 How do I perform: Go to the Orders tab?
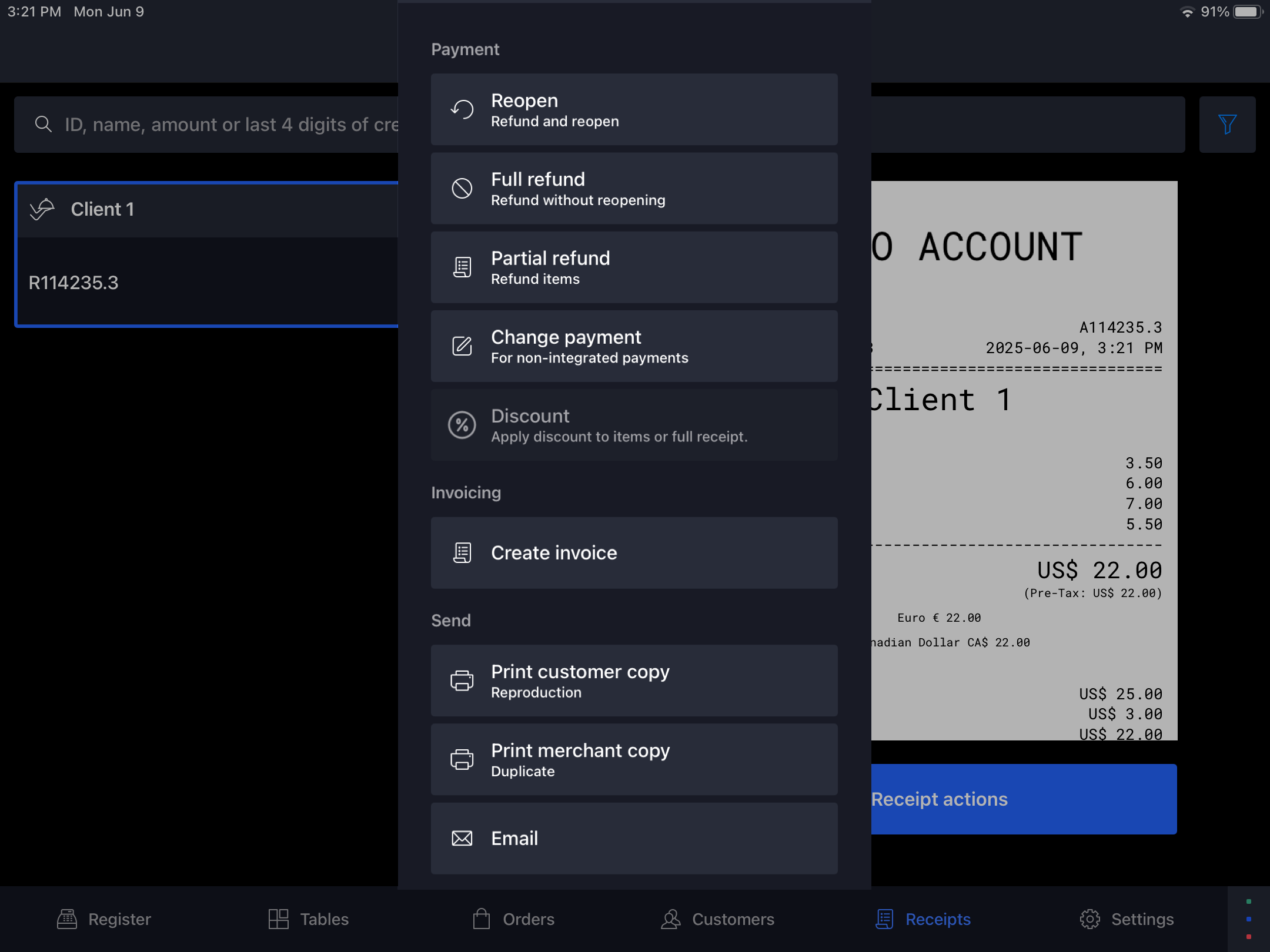click(514, 919)
